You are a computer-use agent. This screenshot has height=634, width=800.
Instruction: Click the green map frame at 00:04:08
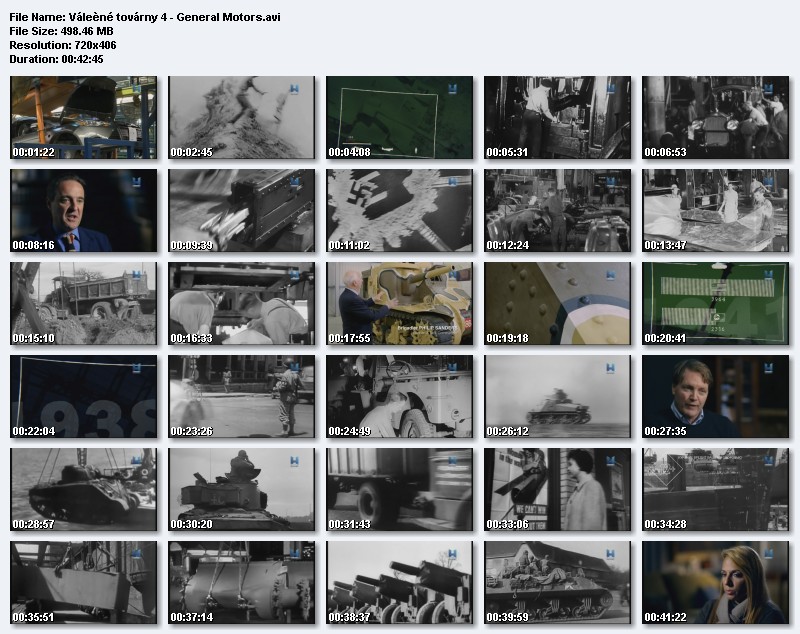tap(399, 117)
